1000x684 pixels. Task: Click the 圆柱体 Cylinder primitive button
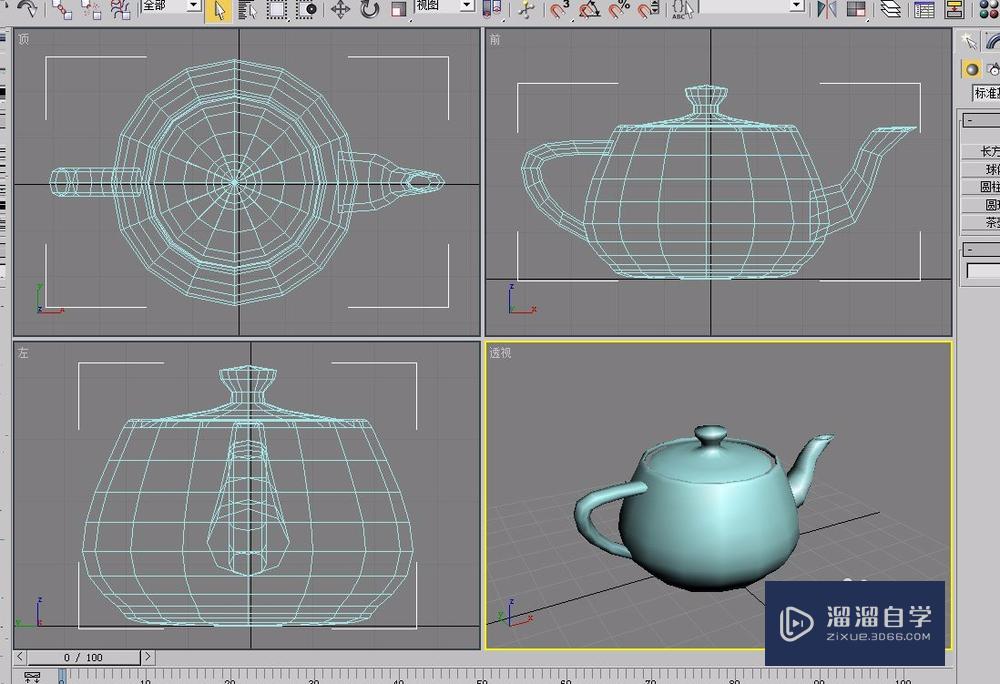point(981,187)
